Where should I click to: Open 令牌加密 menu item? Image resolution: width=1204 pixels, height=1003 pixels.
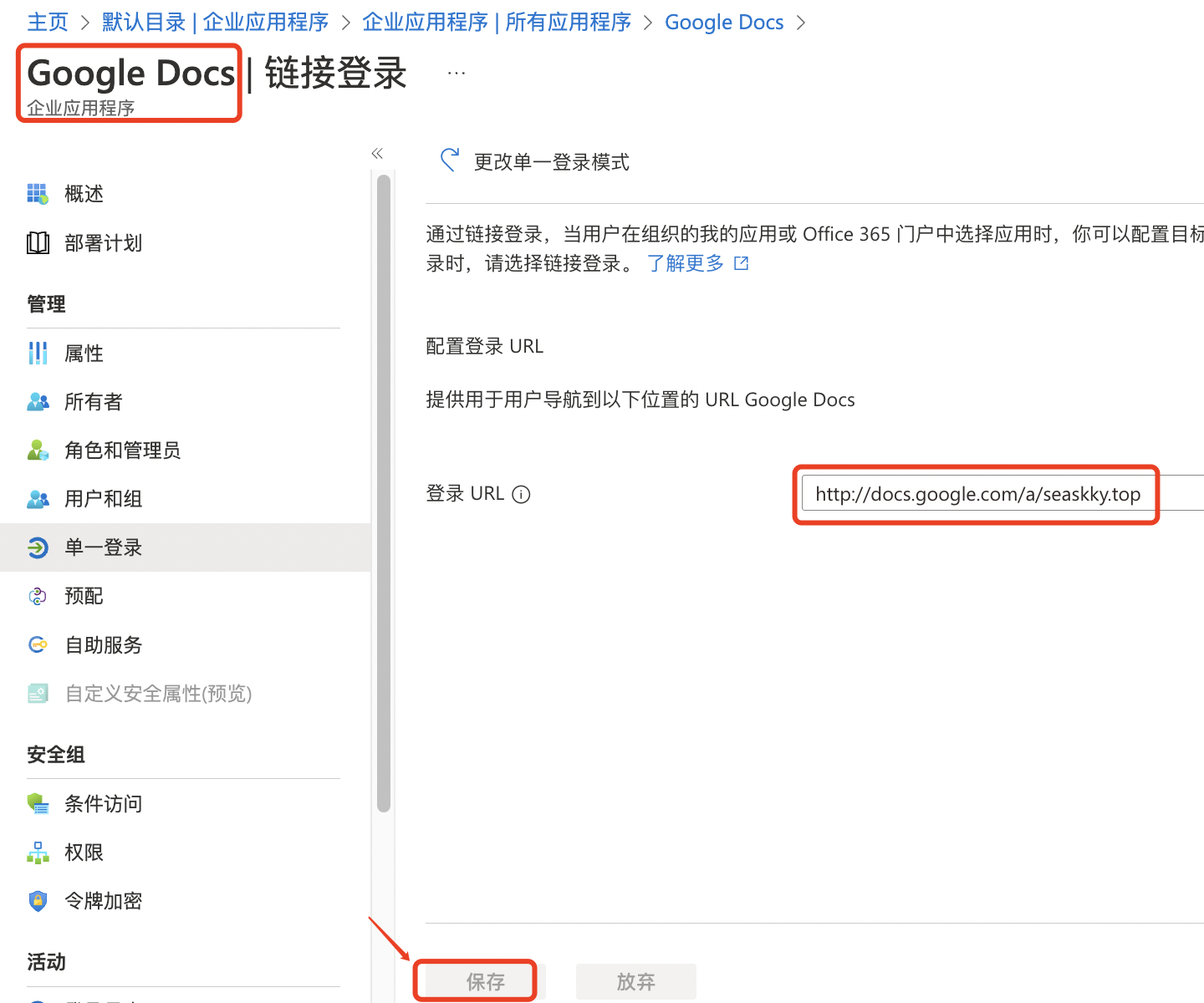click(x=185, y=901)
